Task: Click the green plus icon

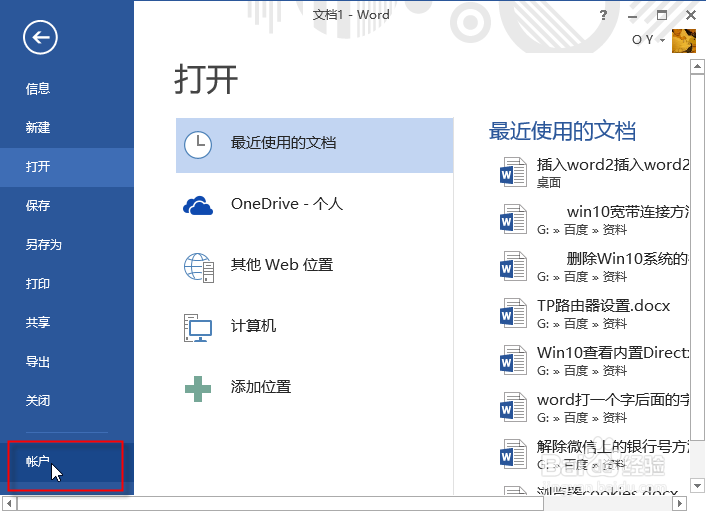Action: [x=198, y=389]
